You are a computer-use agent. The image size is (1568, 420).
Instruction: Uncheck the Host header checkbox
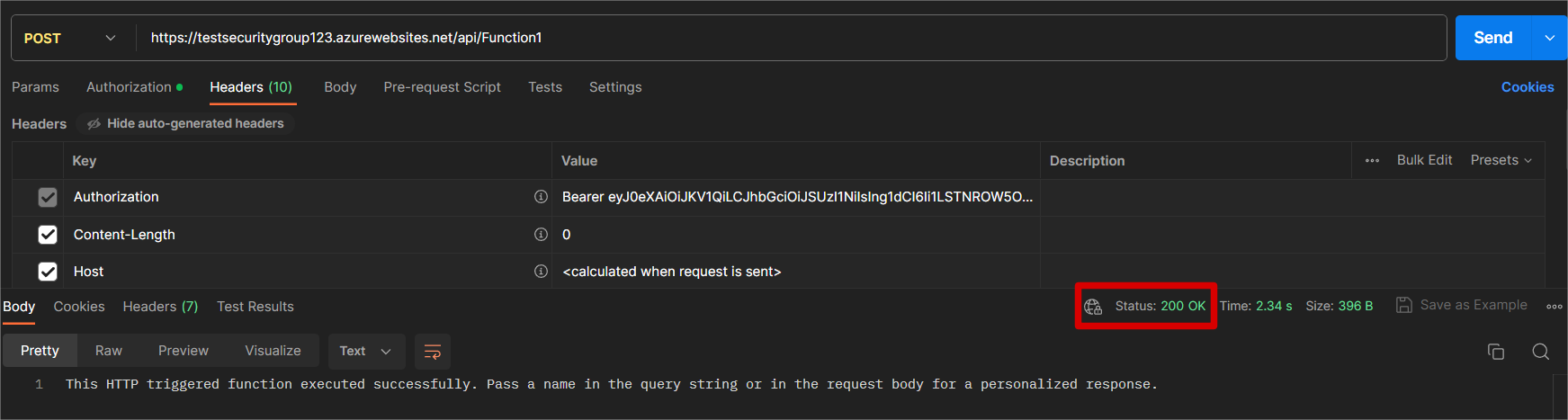click(x=48, y=272)
